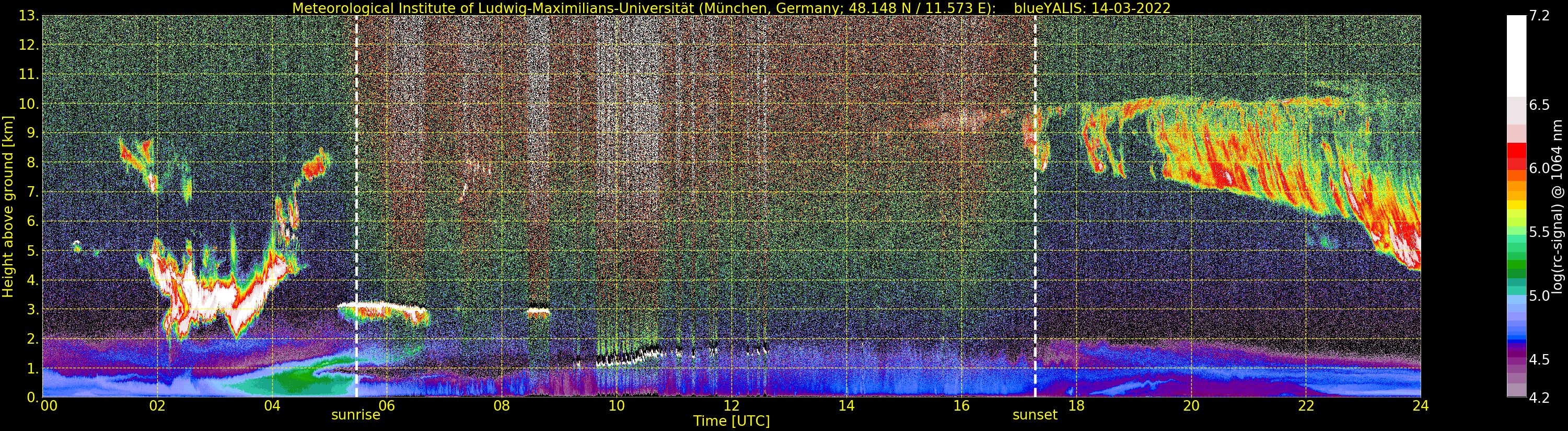Click the dashed white sunset marker line
The image size is (1568, 431).
point(1035,207)
